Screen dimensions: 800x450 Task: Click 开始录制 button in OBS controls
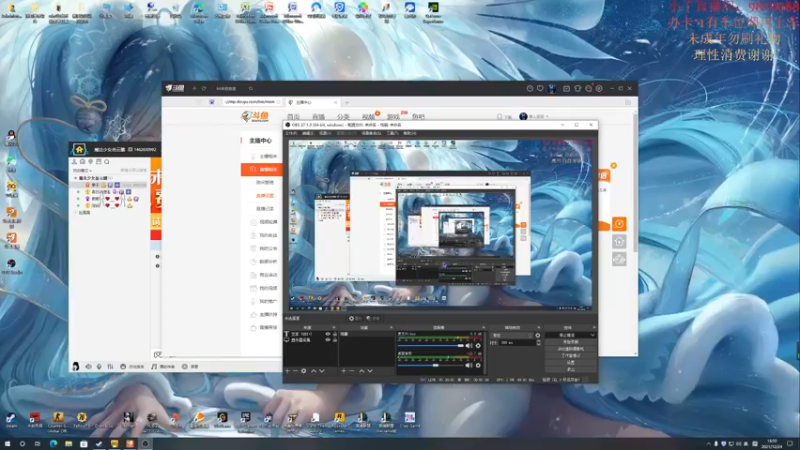[x=570, y=342]
